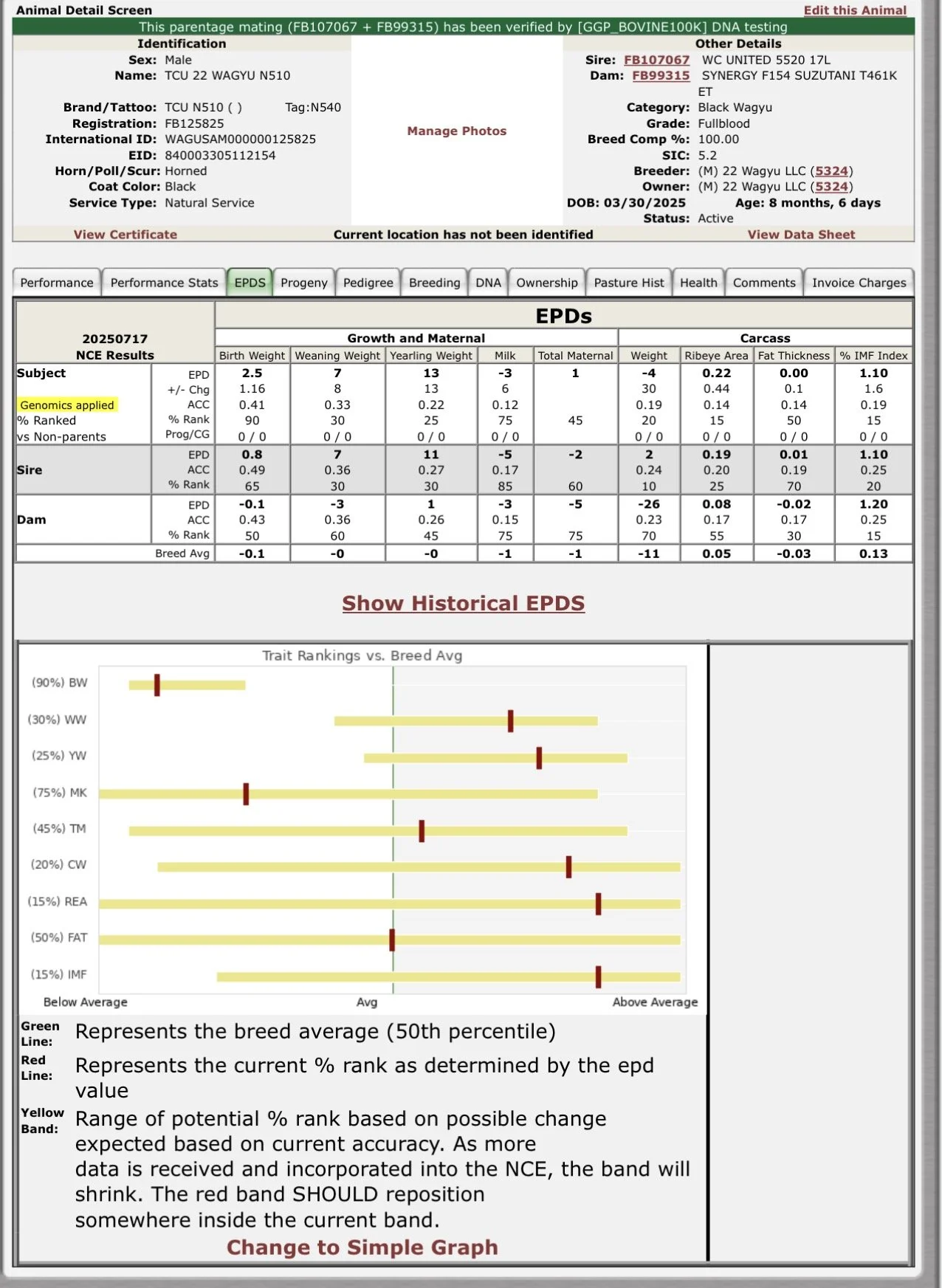Image resolution: width=942 pixels, height=1288 pixels.
Task: Open the Pedigree tab
Action: tap(368, 283)
